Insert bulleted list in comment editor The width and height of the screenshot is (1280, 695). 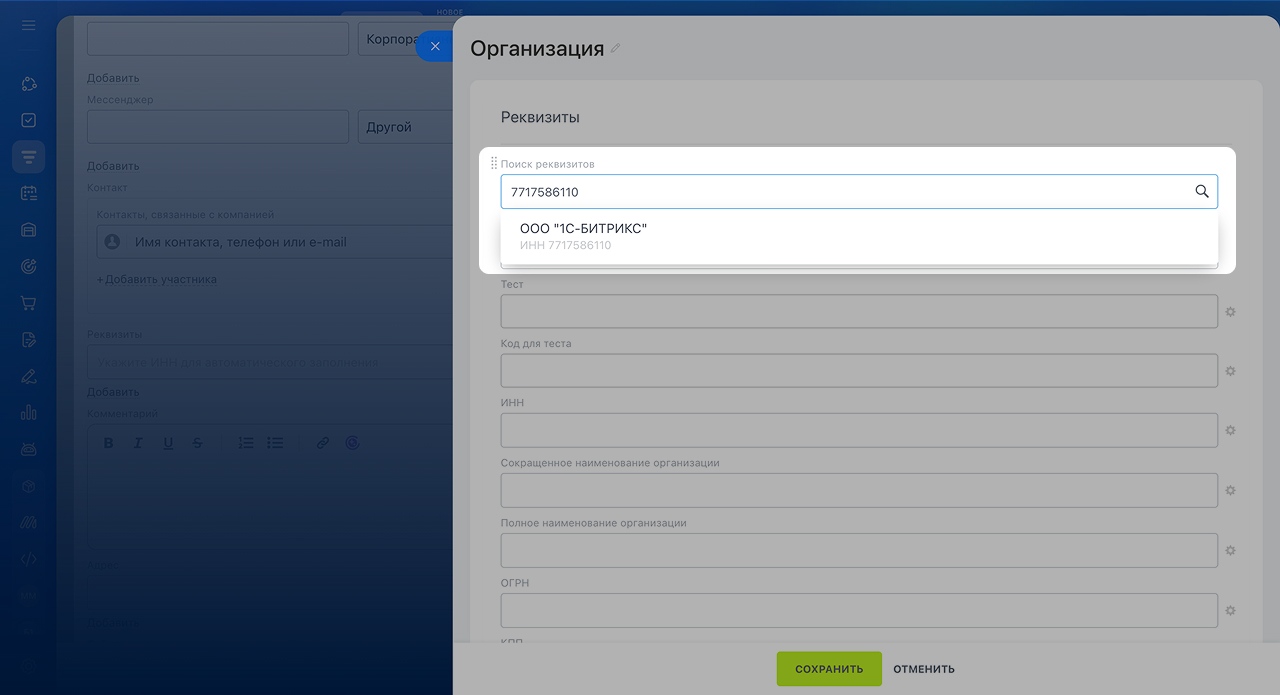coord(275,443)
